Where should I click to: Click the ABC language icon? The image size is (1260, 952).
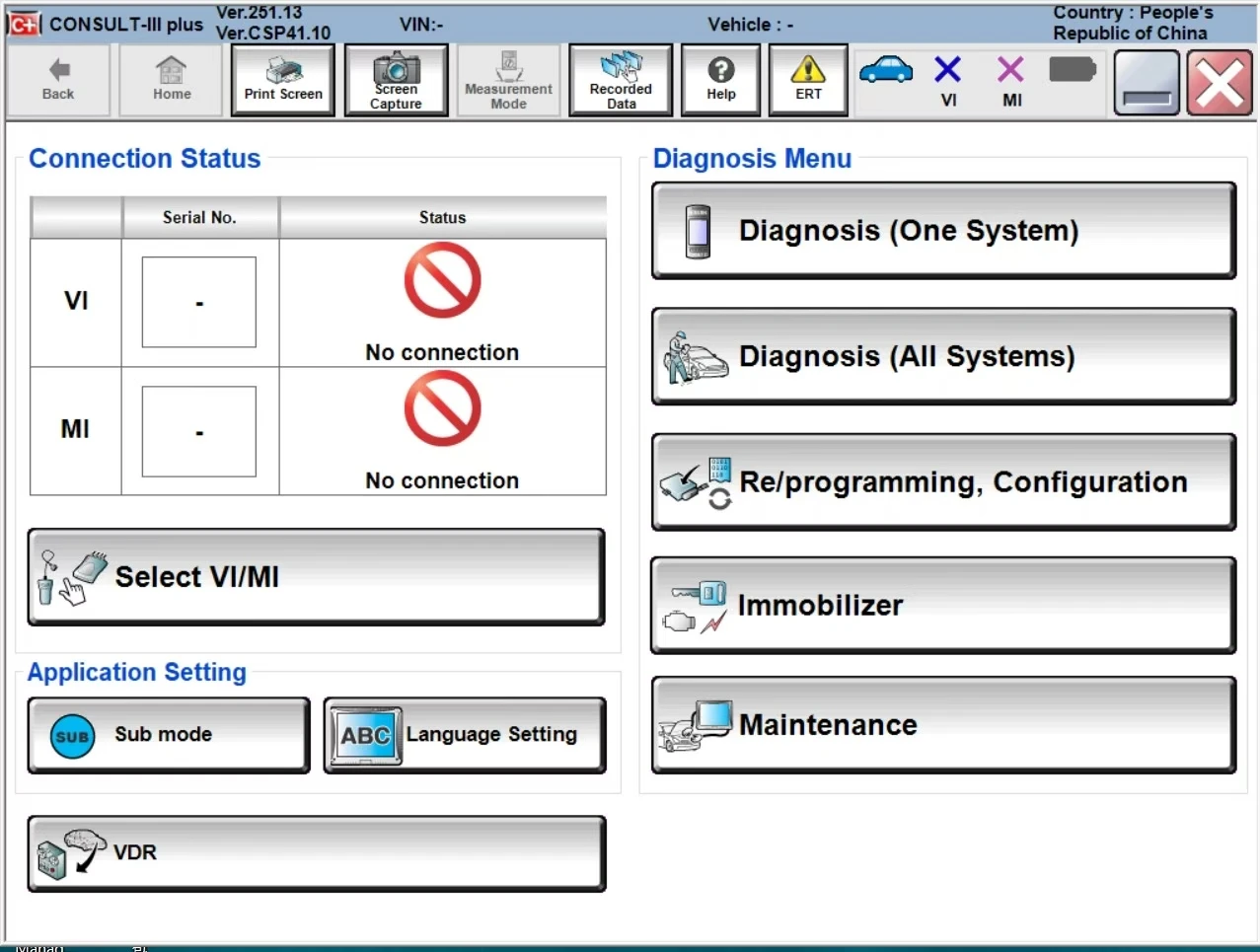coord(365,736)
